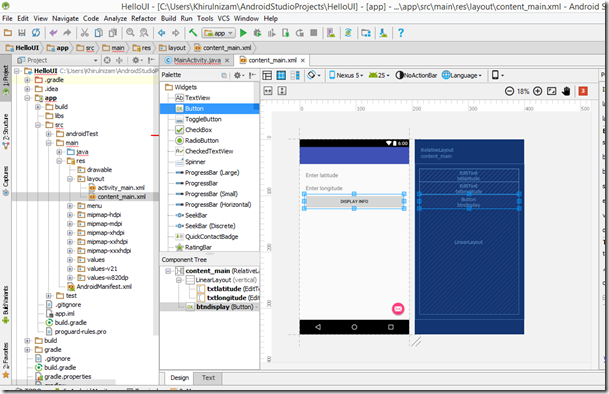Click the Paste icon in toolbar
Image resolution: width=609 pixels, height=394 pixels.
tap(113, 33)
